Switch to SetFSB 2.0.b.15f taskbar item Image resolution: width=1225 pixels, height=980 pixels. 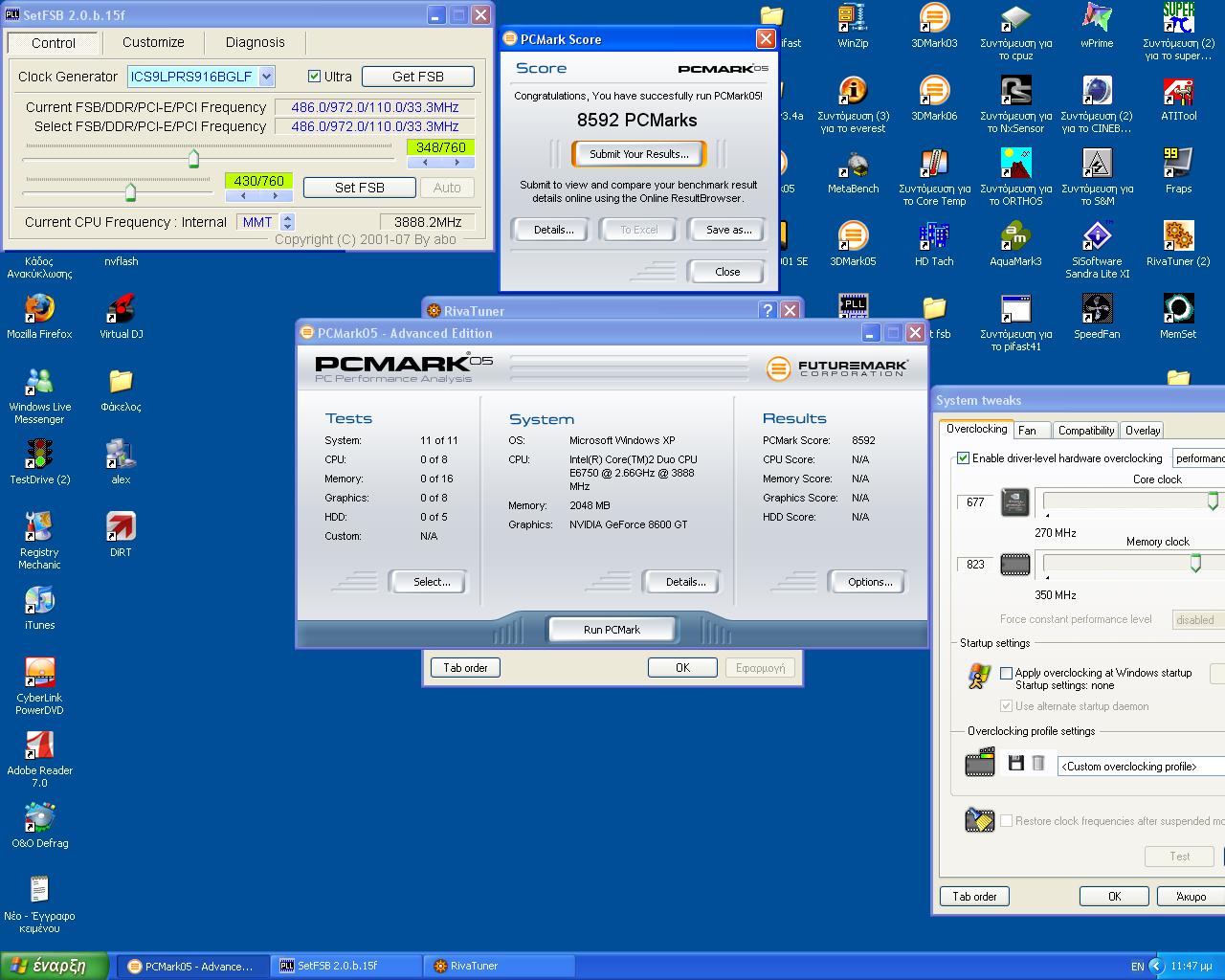click(345, 967)
